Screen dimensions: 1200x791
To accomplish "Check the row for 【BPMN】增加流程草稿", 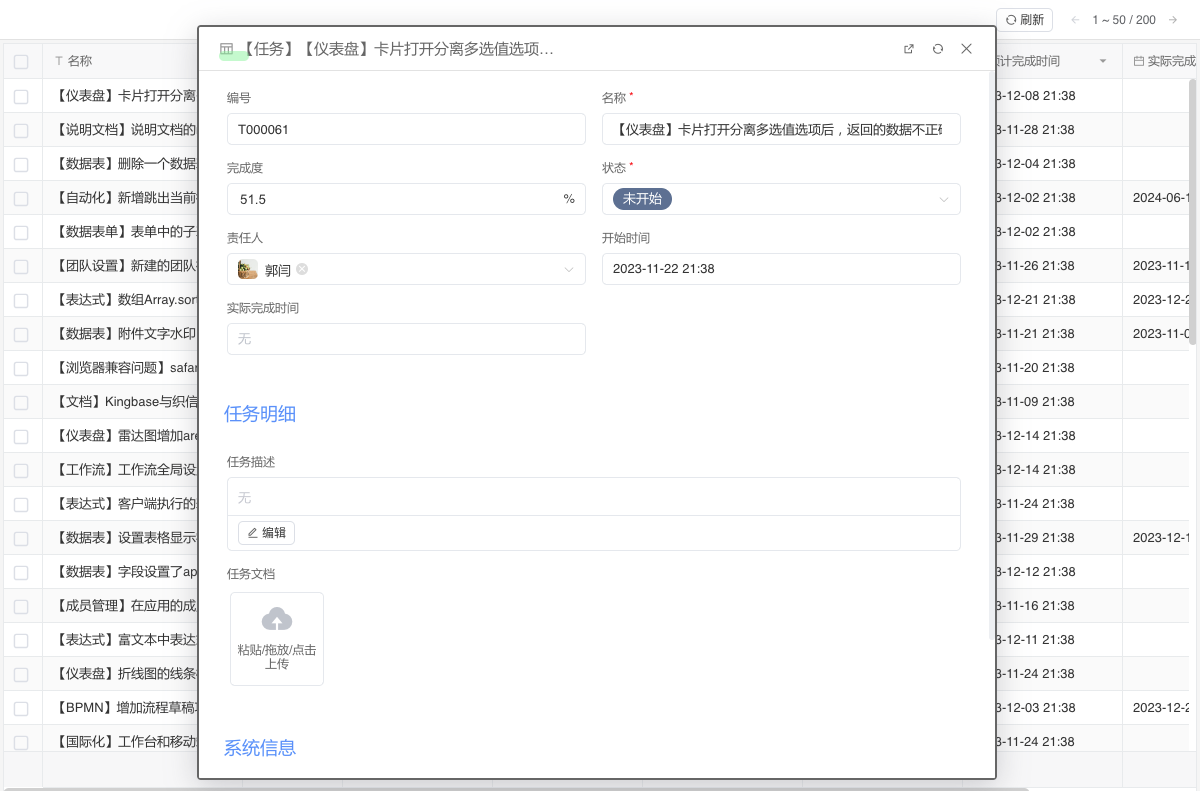I will (x=21, y=707).
